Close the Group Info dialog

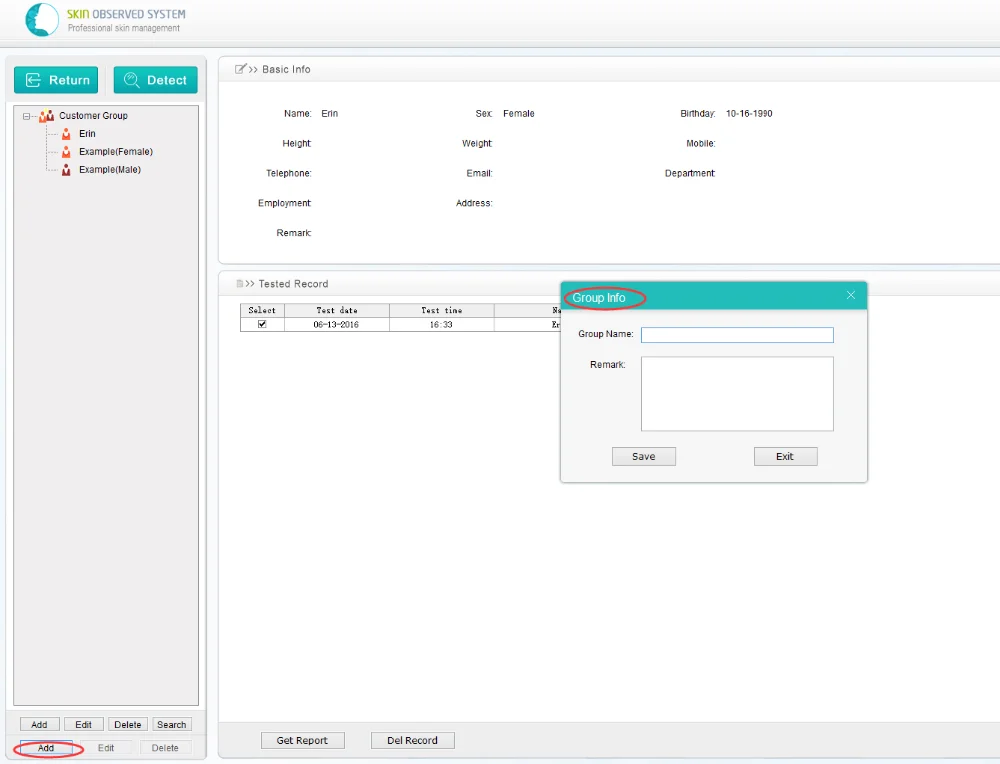coord(850,295)
